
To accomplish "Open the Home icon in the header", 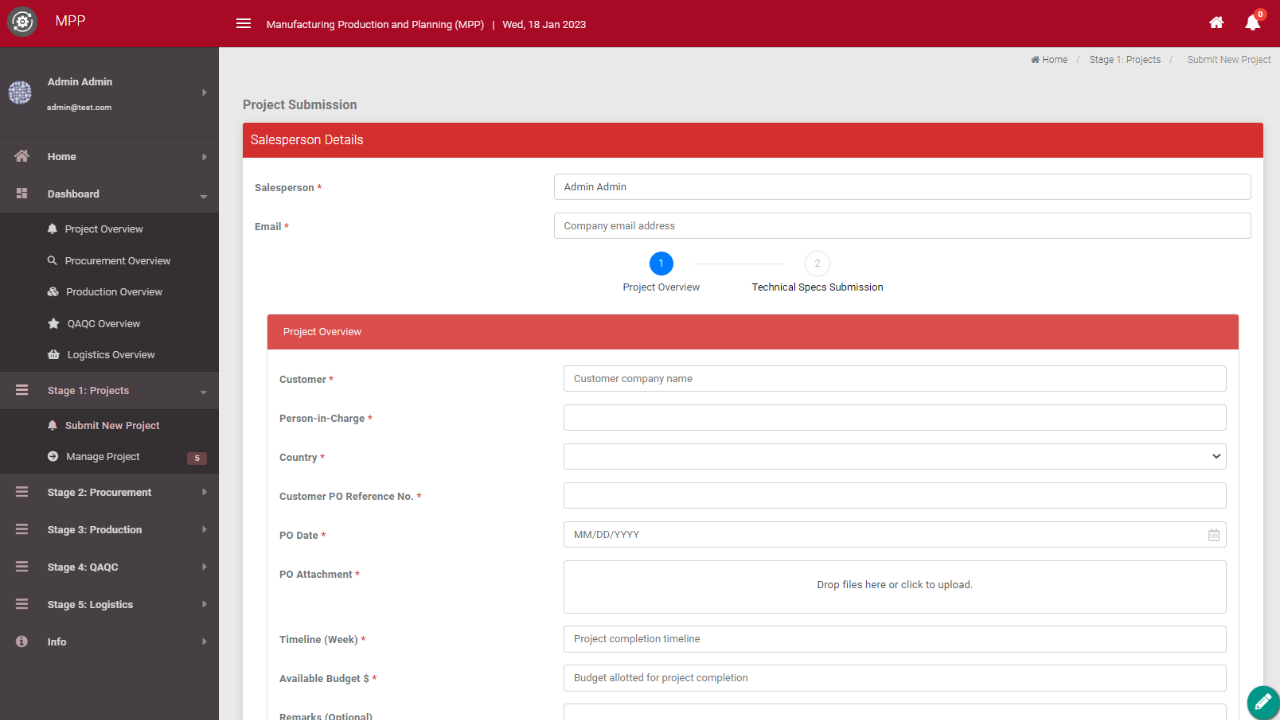I will pos(1216,22).
